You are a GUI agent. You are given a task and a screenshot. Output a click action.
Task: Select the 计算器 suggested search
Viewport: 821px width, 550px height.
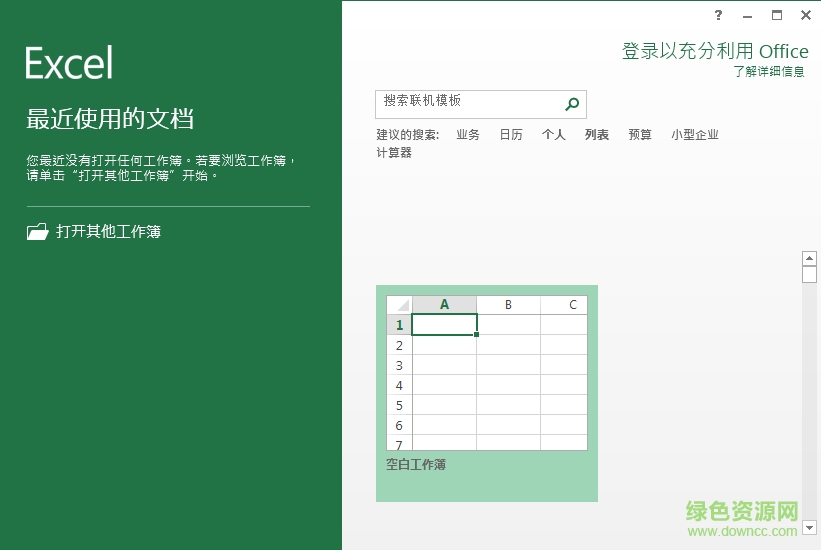pos(394,153)
